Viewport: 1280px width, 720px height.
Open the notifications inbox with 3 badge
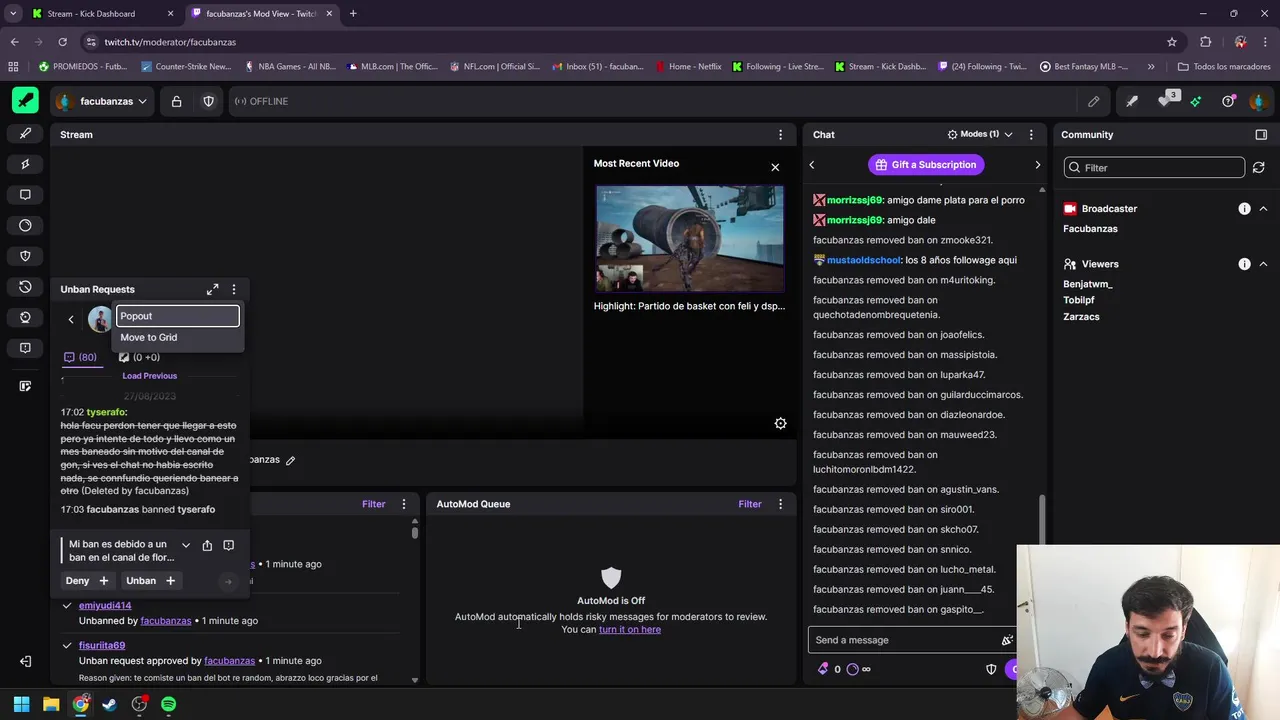[1166, 100]
